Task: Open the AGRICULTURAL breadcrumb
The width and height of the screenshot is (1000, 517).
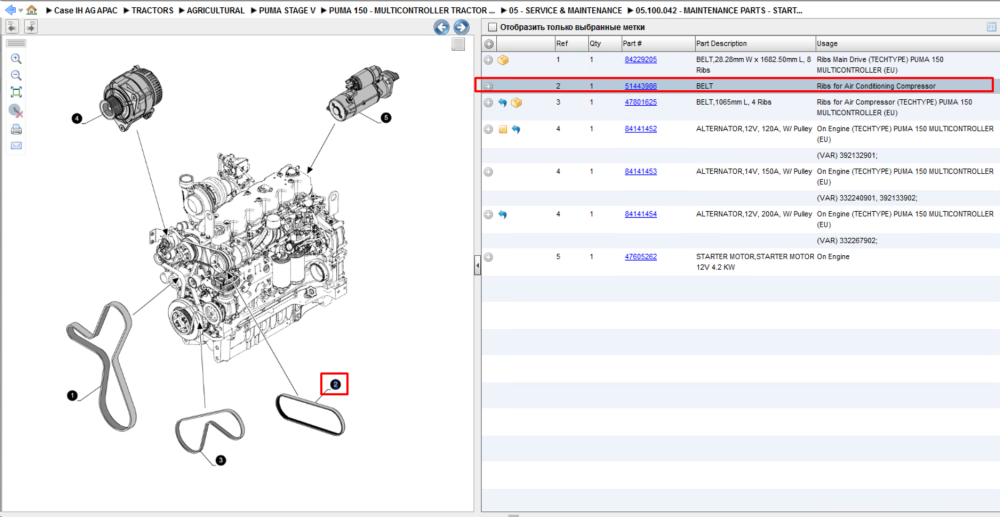Action: click(x=216, y=11)
